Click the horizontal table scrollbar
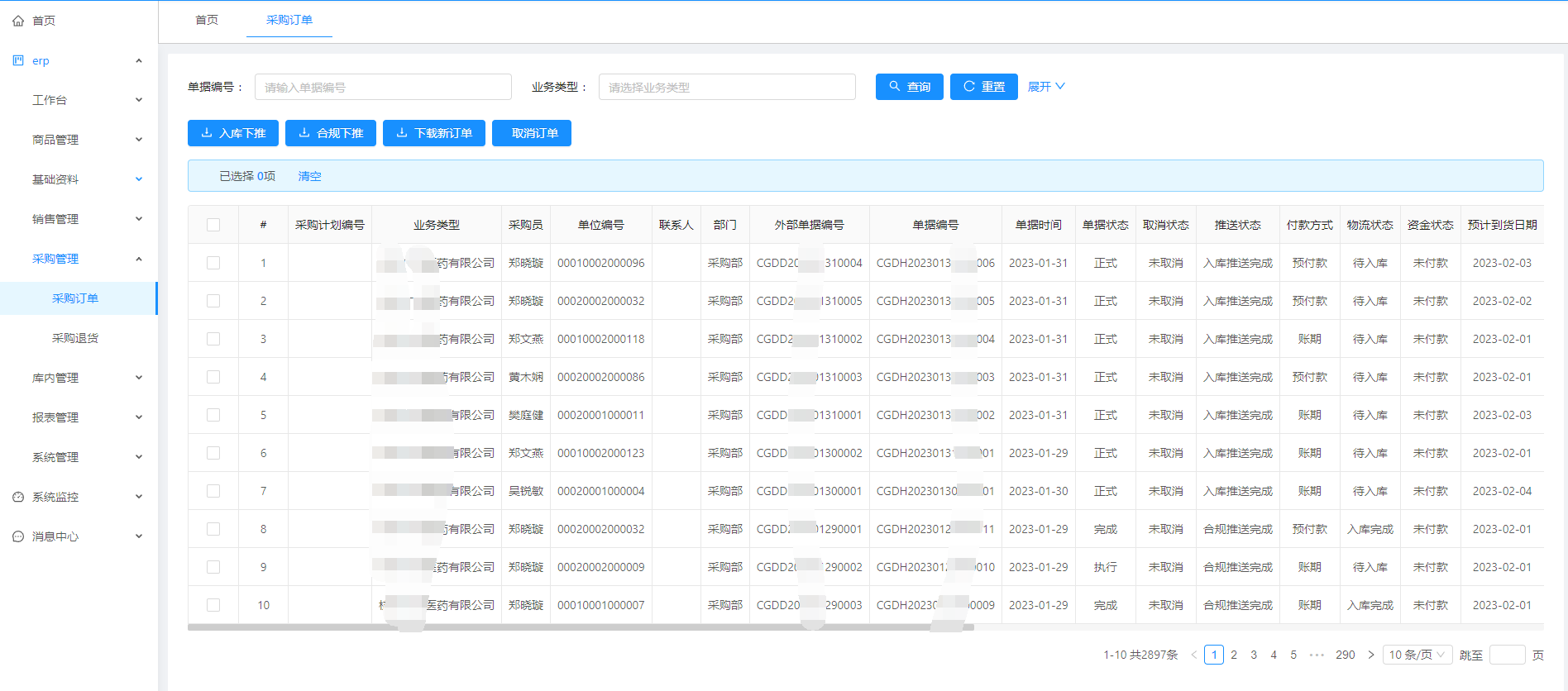The image size is (1568, 691). click(581, 627)
